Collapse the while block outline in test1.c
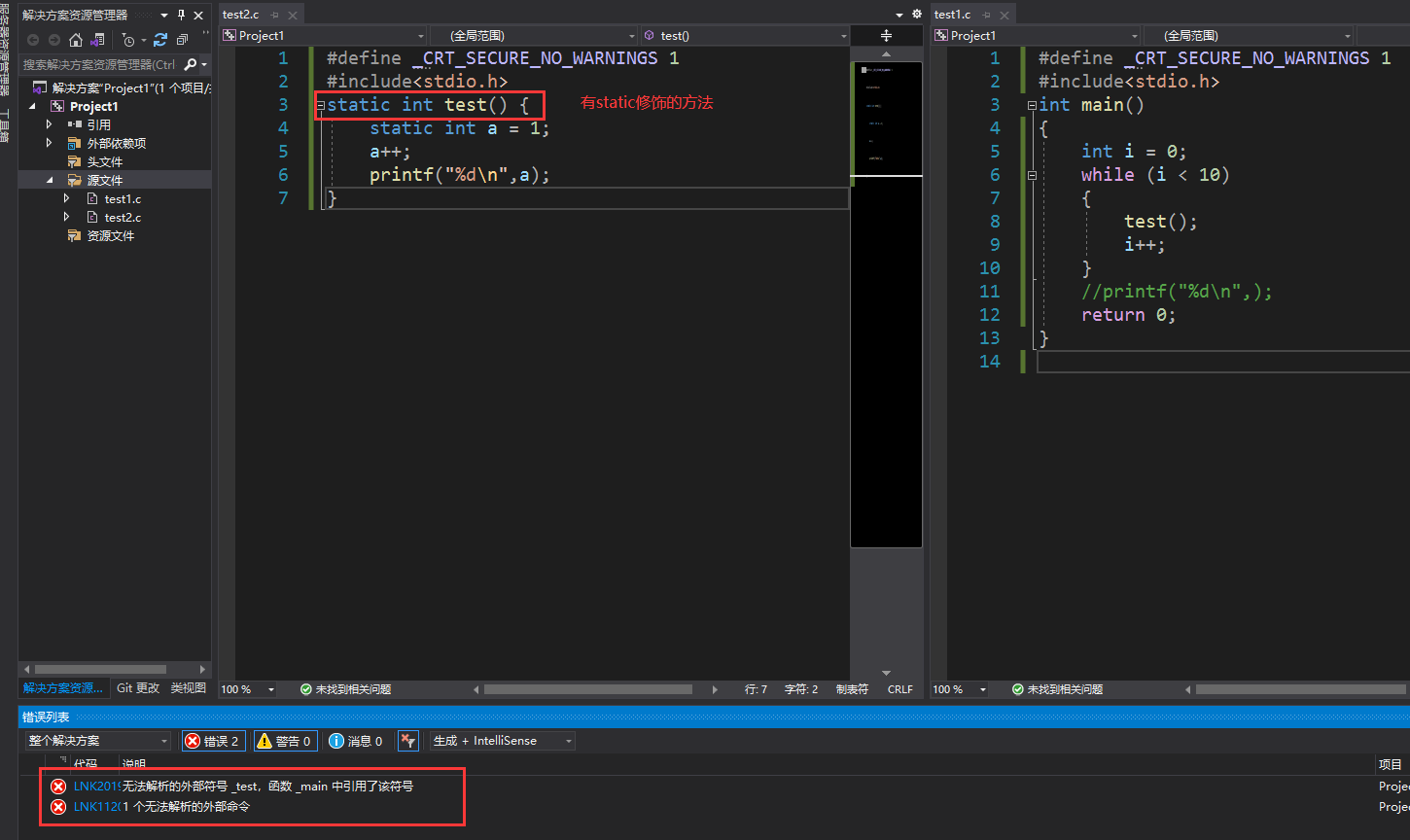The image size is (1410, 840). point(1032,175)
